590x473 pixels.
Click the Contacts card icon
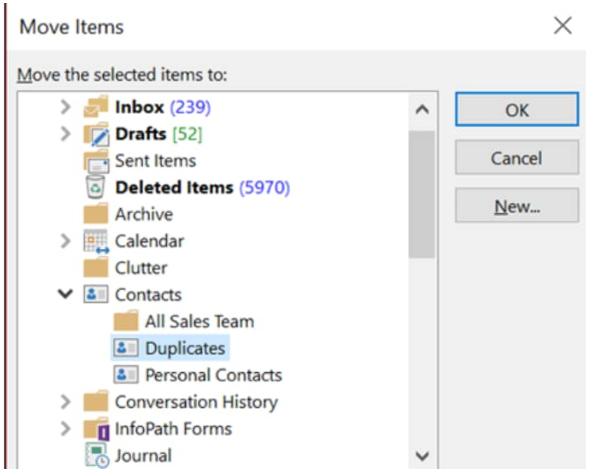pyautogui.click(x=96, y=294)
